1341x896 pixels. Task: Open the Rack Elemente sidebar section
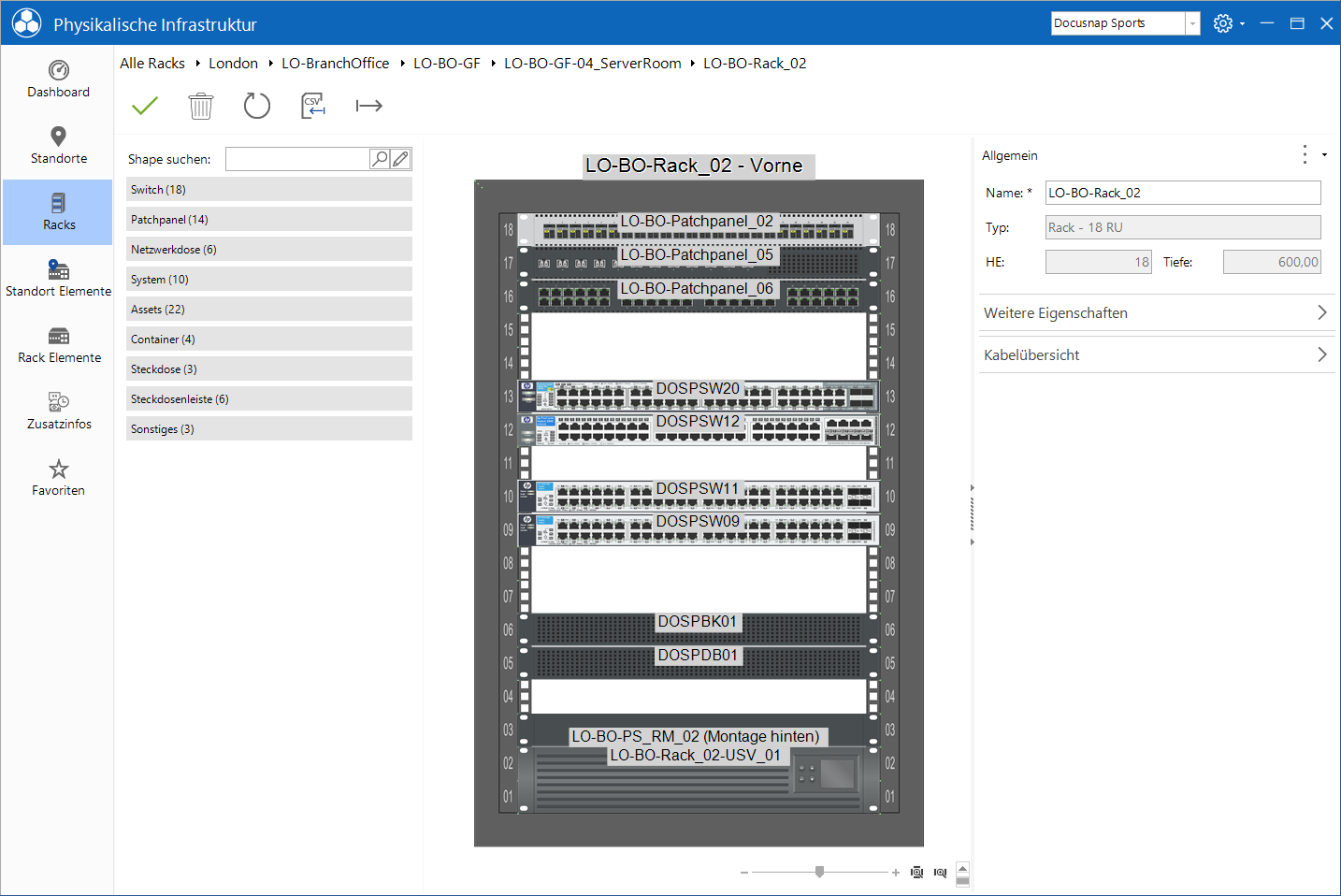coord(59,345)
